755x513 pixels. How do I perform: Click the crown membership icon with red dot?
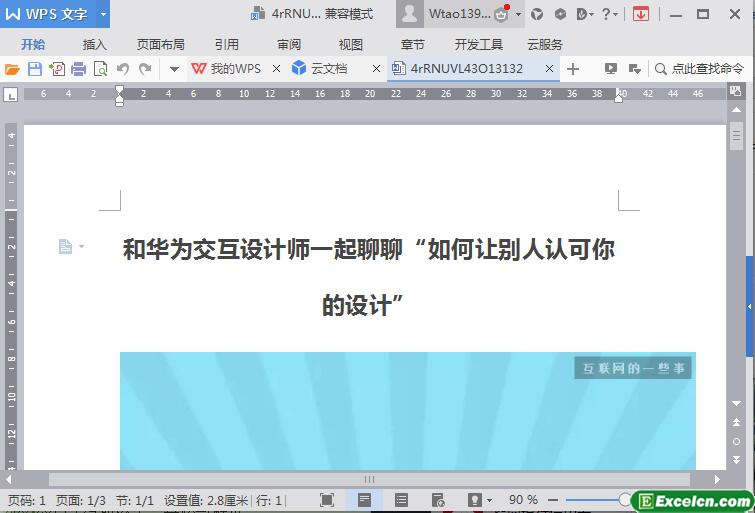pos(502,13)
